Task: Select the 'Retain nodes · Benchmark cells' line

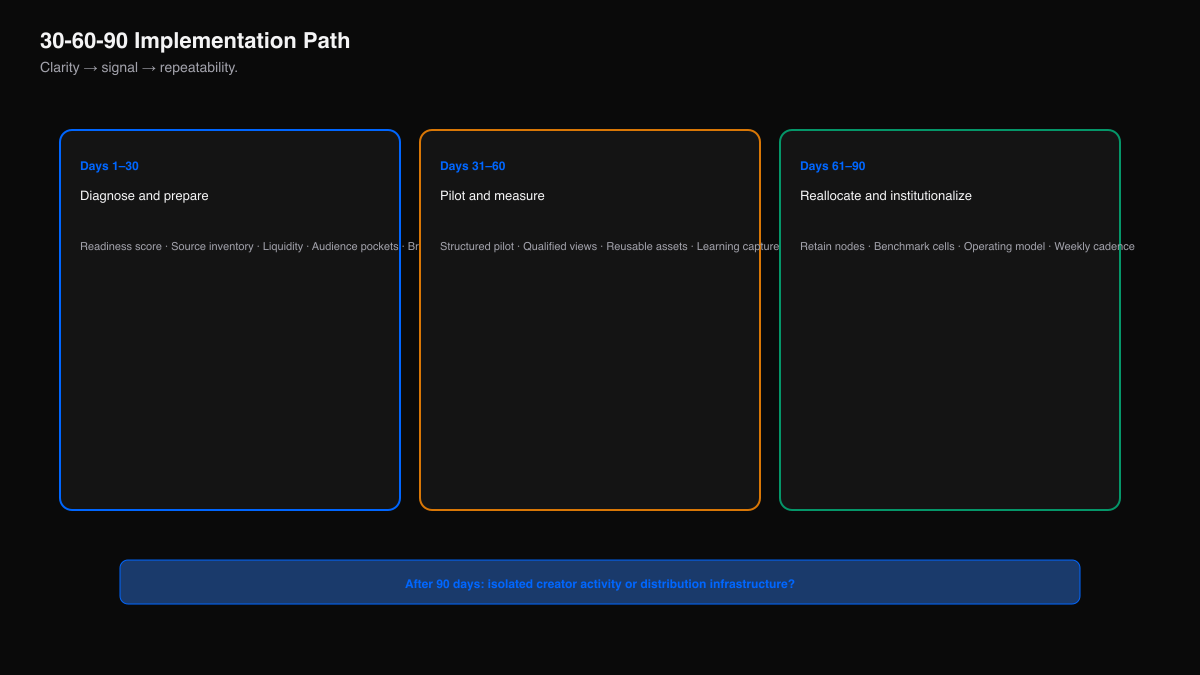Action: tap(967, 246)
